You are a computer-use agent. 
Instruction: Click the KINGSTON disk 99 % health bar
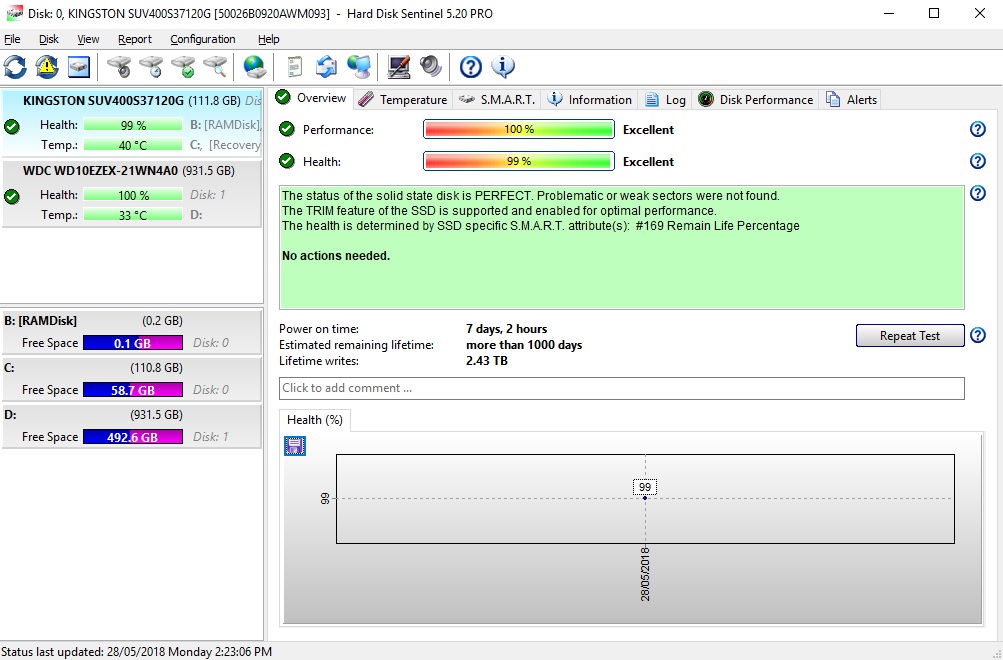tap(133, 125)
